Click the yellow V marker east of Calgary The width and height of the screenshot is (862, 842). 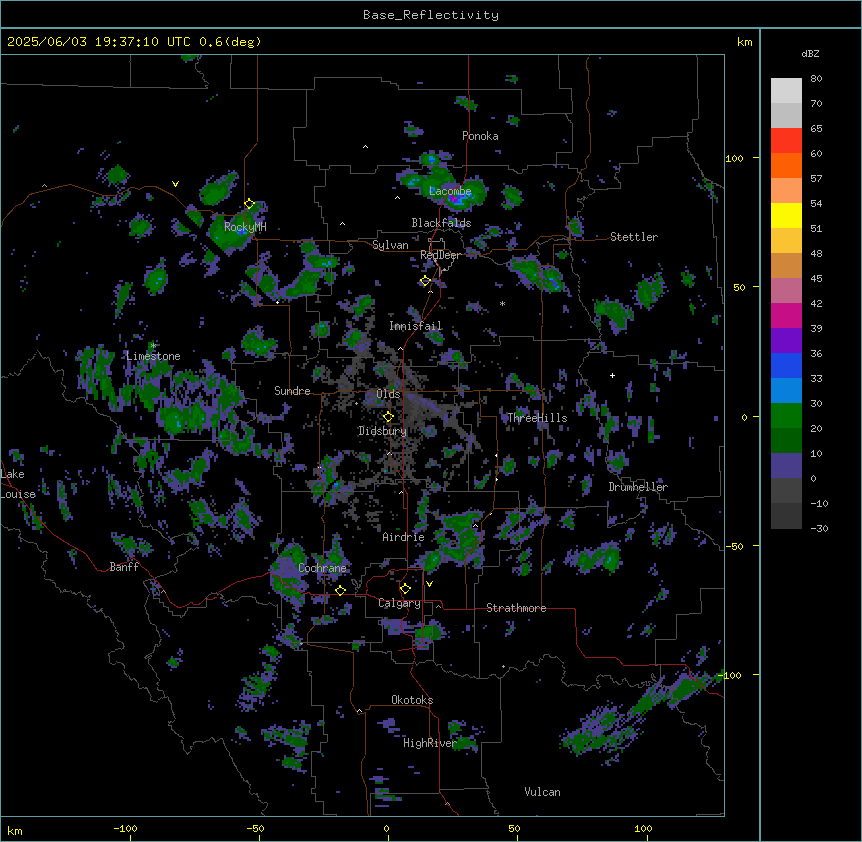(x=429, y=584)
